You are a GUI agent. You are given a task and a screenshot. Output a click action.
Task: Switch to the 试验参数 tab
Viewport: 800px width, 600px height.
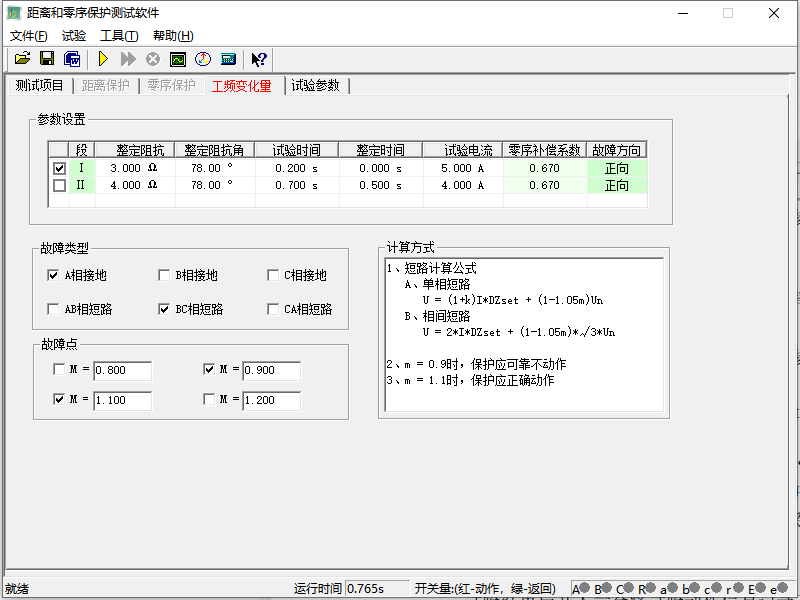click(x=315, y=86)
